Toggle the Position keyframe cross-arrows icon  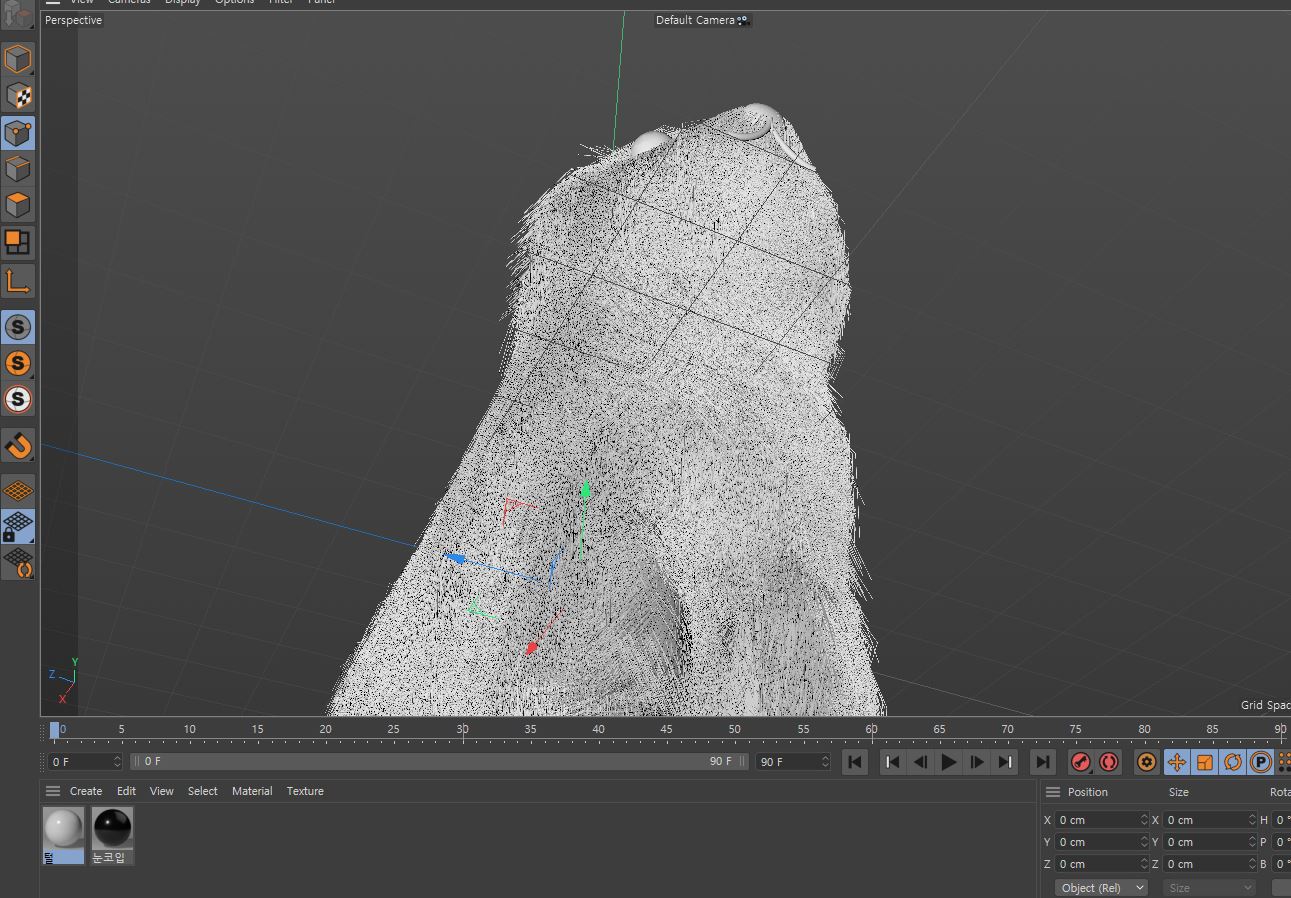[x=1177, y=762]
